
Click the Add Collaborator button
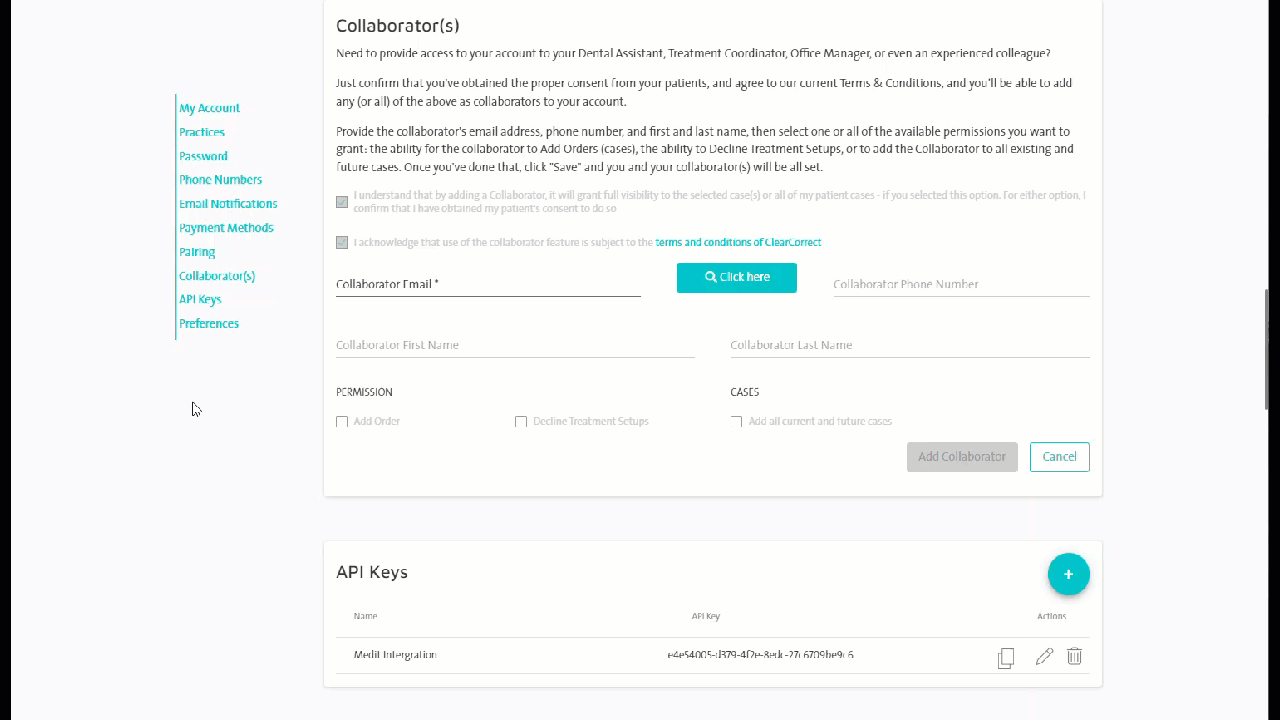[962, 457]
